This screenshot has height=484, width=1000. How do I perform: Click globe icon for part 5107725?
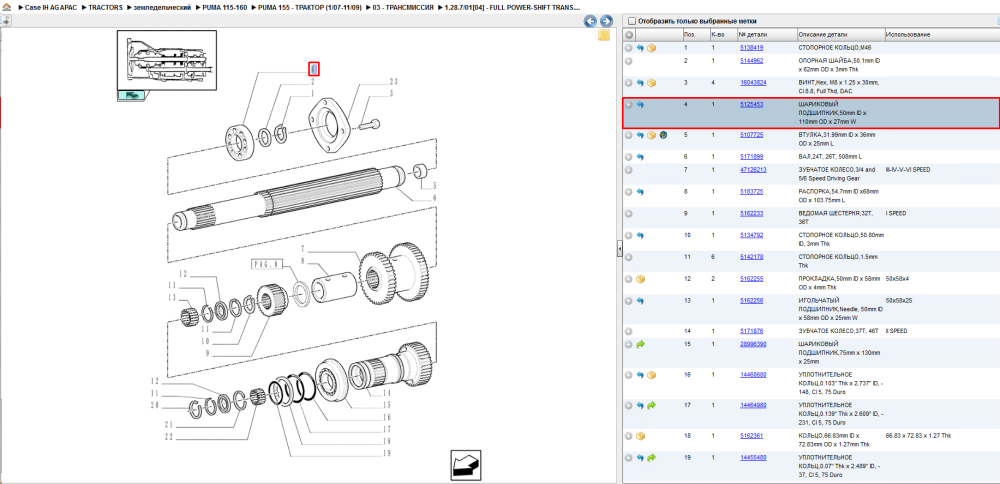pos(663,135)
